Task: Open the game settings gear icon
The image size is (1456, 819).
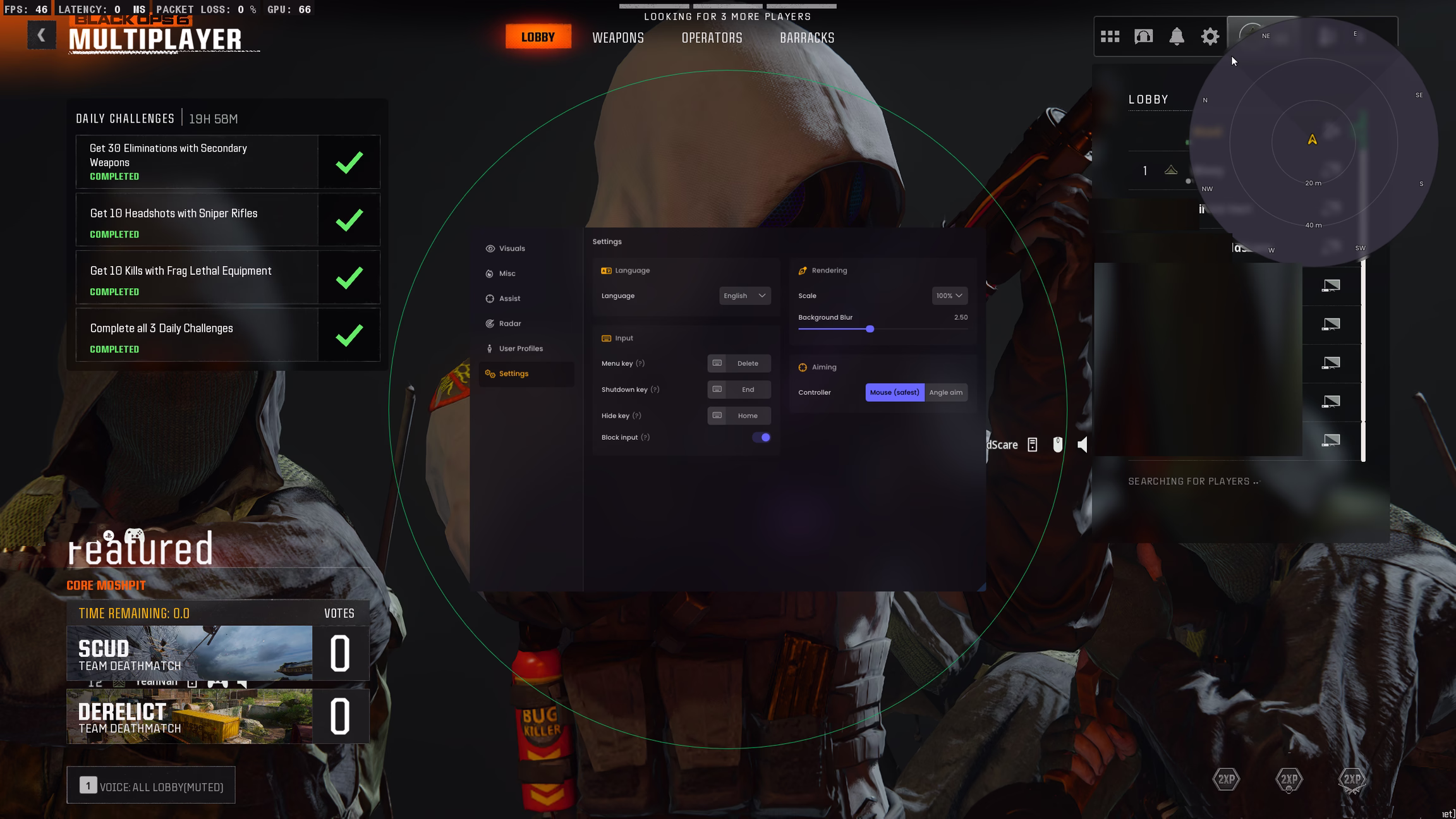Action: tap(1210, 37)
